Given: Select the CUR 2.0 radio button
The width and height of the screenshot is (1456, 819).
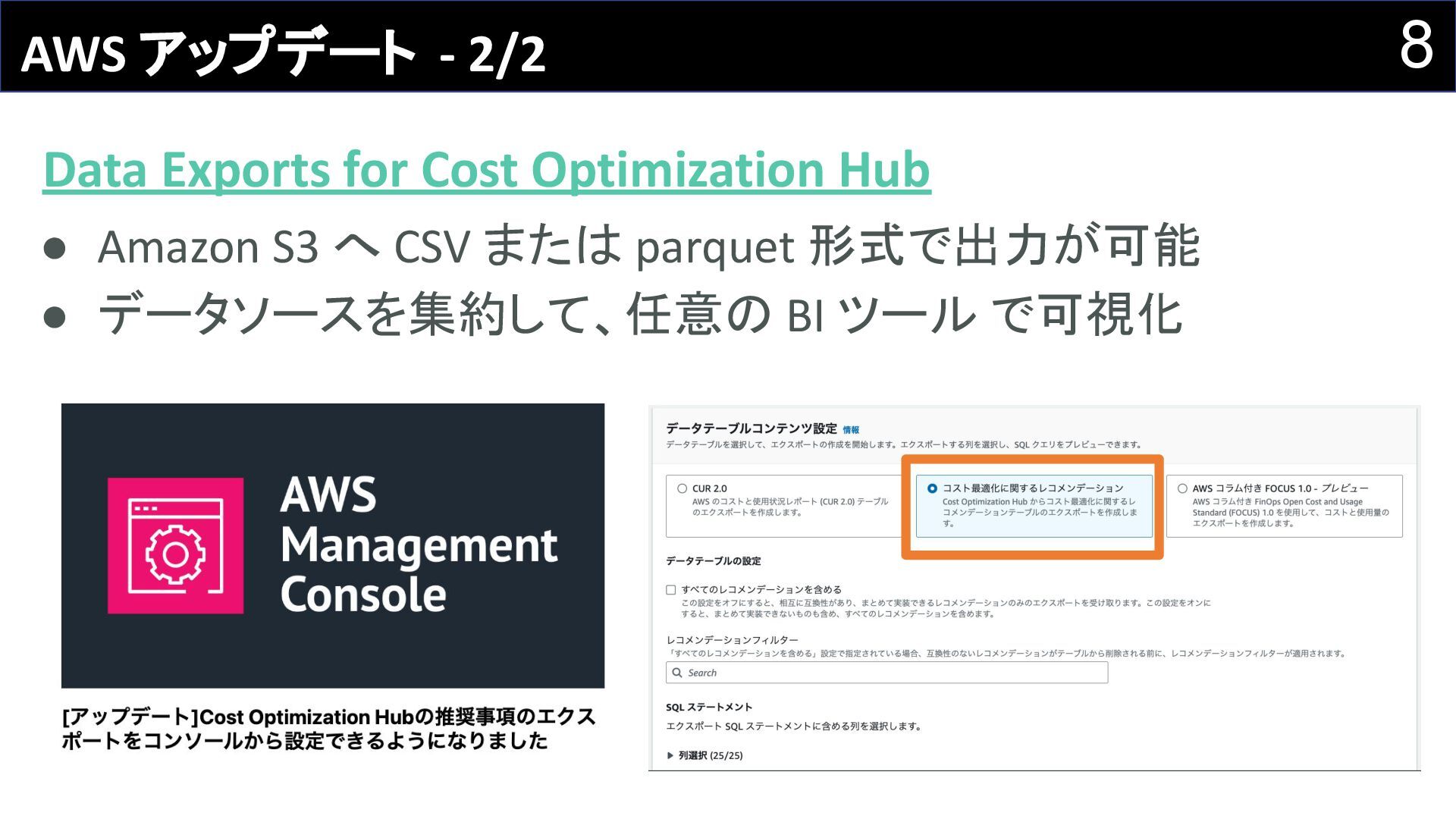Looking at the screenshot, I should point(682,488).
